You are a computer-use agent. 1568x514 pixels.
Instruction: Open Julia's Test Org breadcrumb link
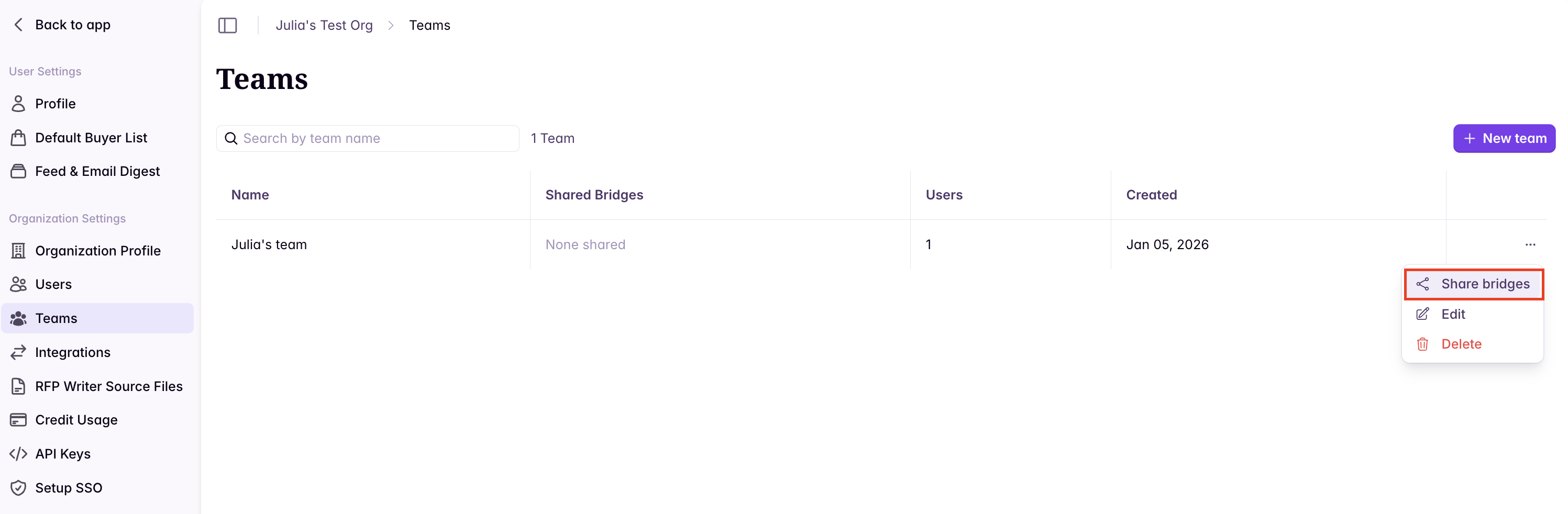point(324,25)
